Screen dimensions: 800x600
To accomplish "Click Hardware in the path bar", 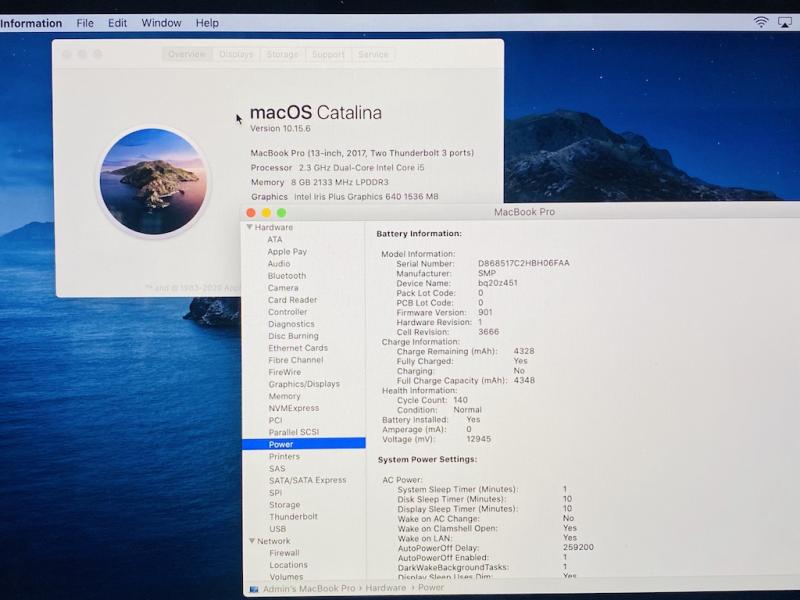I will click(386, 588).
